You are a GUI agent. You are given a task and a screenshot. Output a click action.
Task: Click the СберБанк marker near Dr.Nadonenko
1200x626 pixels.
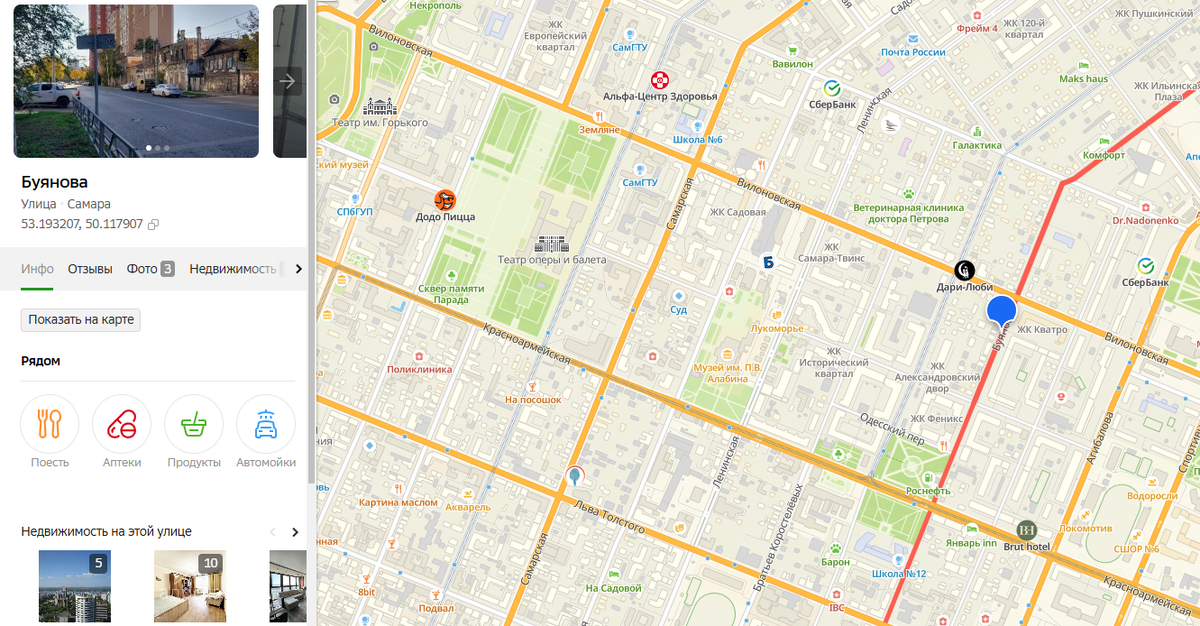[x=1146, y=265]
